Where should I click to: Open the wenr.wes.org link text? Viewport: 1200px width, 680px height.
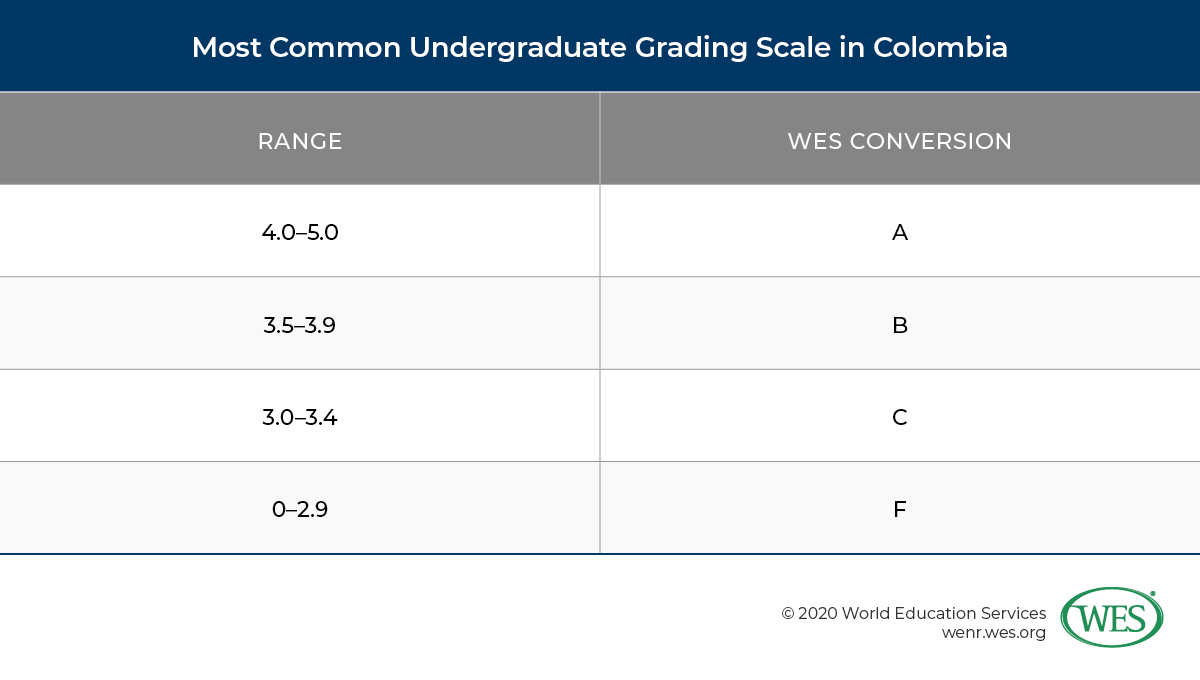click(993, 633)
